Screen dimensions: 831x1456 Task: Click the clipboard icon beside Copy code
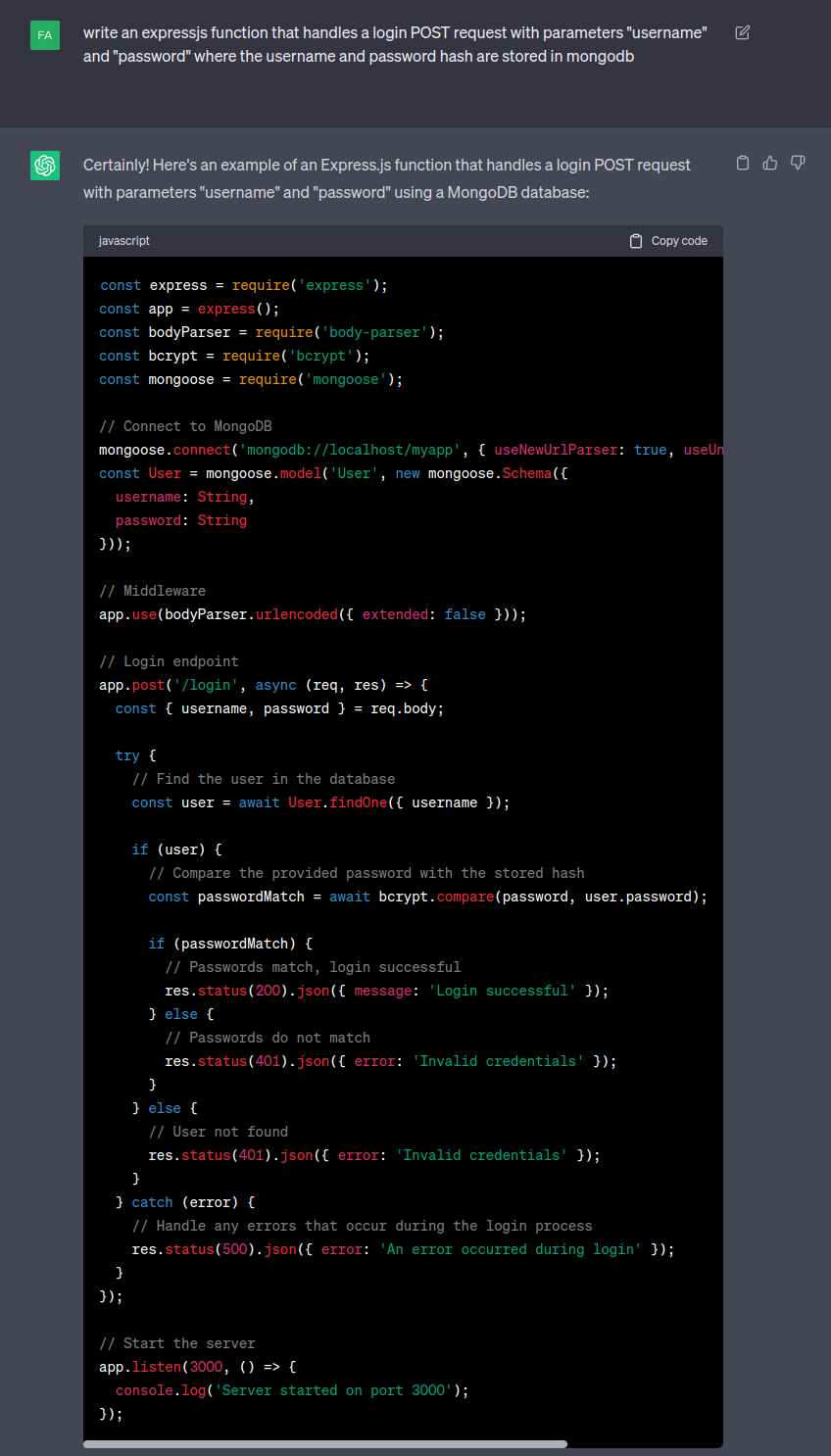click(636, 241)
